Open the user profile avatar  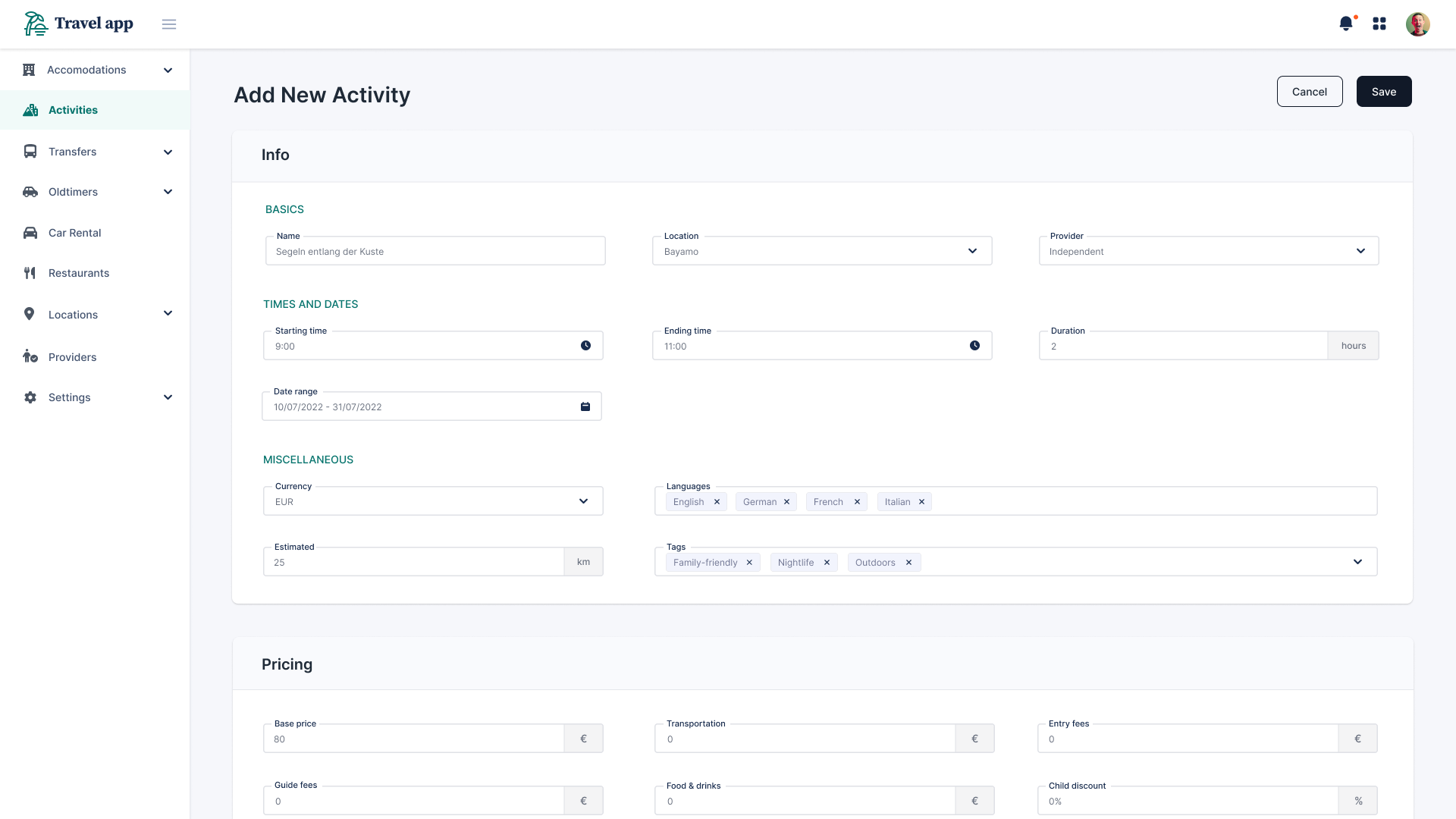tap(1417, 24)
